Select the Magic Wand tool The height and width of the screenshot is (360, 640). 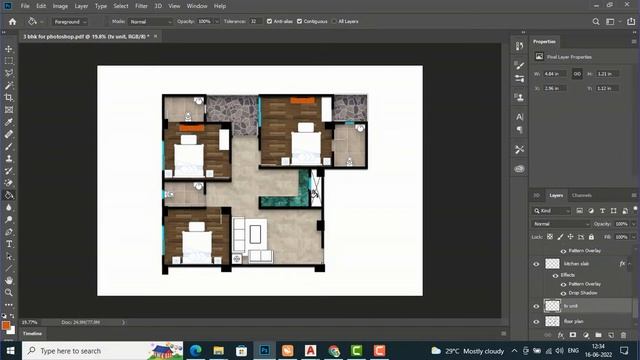9,86
